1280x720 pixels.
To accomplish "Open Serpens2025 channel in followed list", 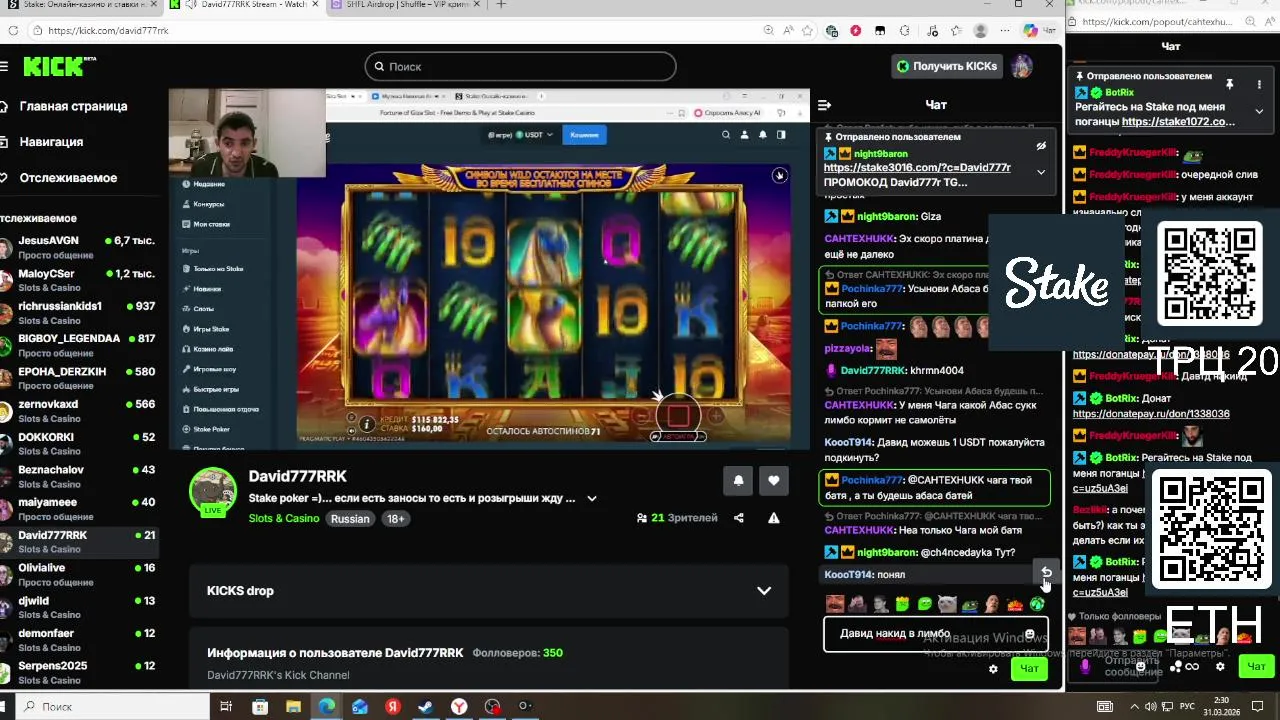I will (78, 672).
